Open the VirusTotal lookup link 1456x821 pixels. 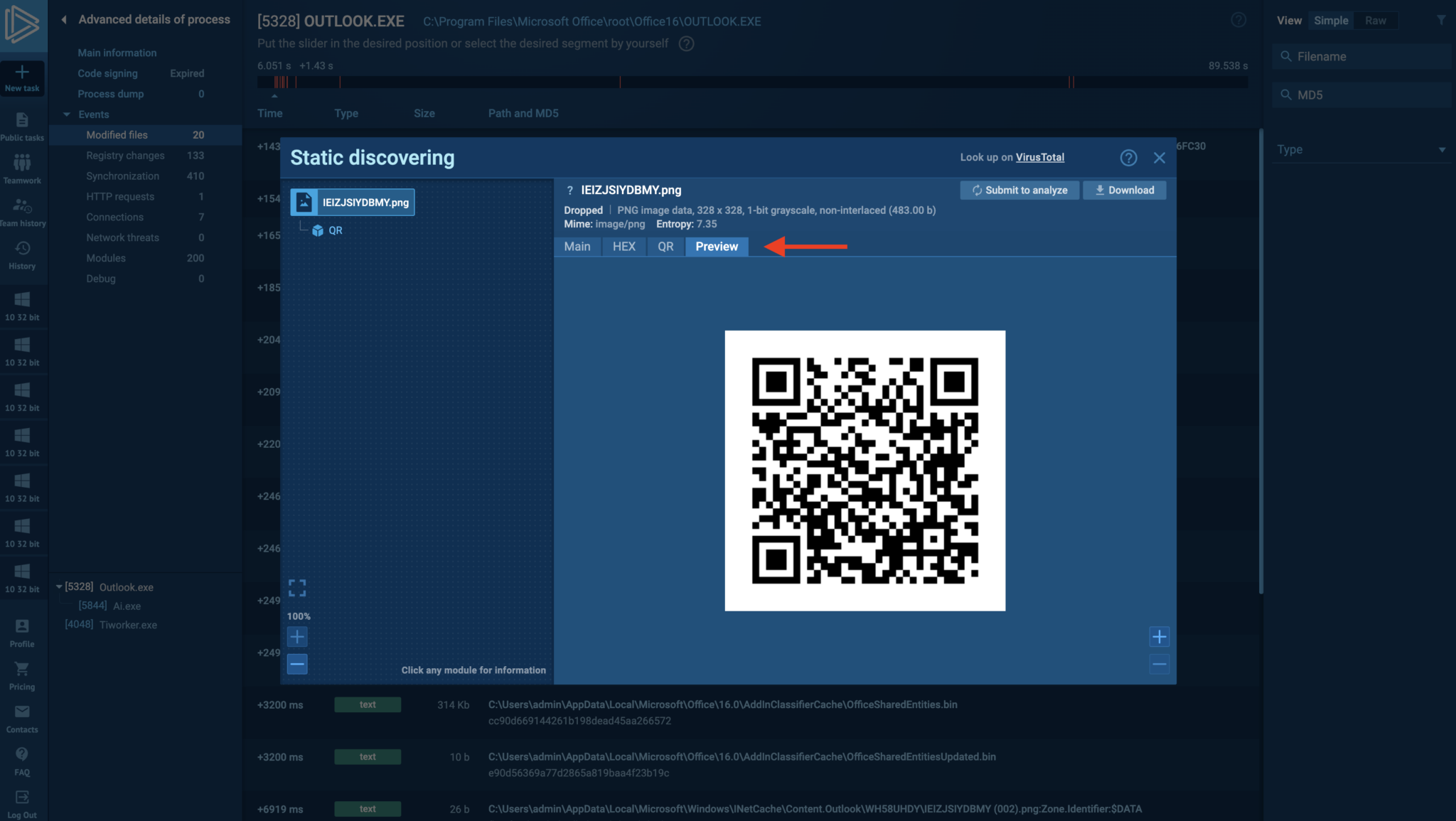point(1039,158)
